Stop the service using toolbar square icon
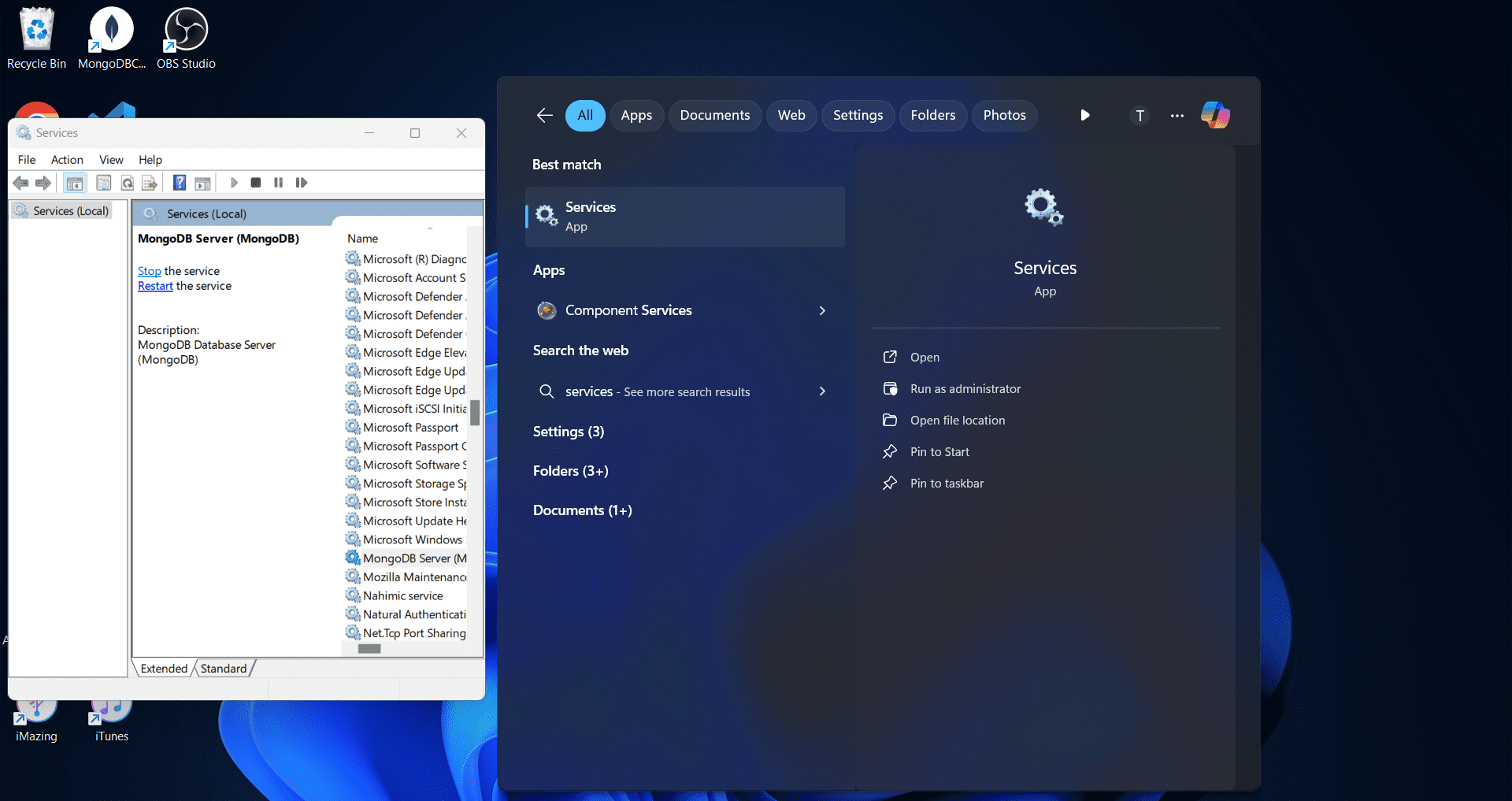 pyautogui.click(x=255, y=183)
